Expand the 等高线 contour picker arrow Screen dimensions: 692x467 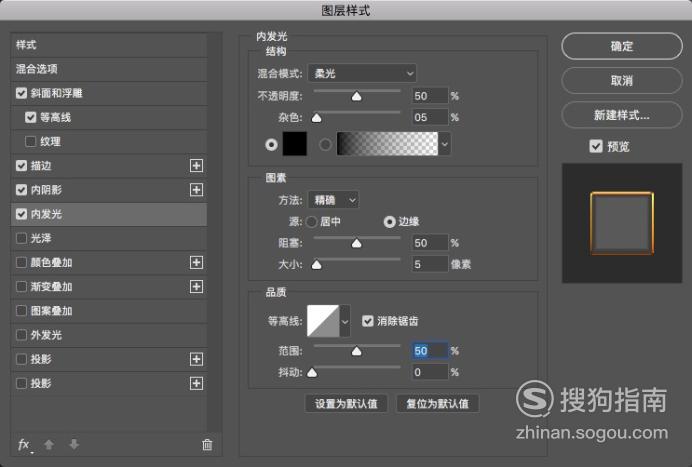(345, 321)
